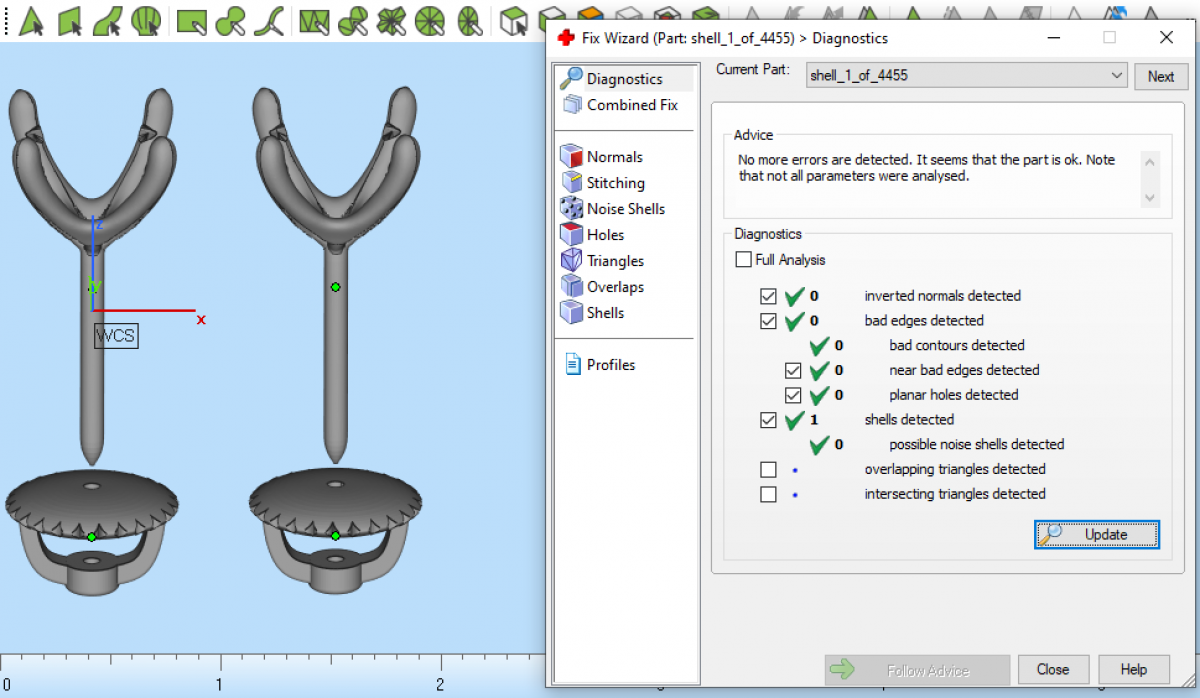The height and width of the screenshot is (698, 1200).
Task: Select Combined Fix in wizard sidebar
Action: (x=631, y=105)
